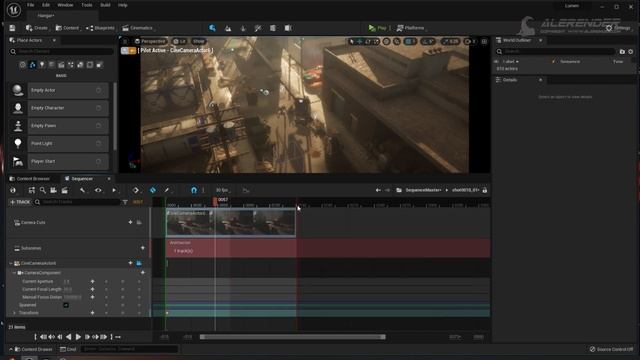Click the Add Track button

20,202
